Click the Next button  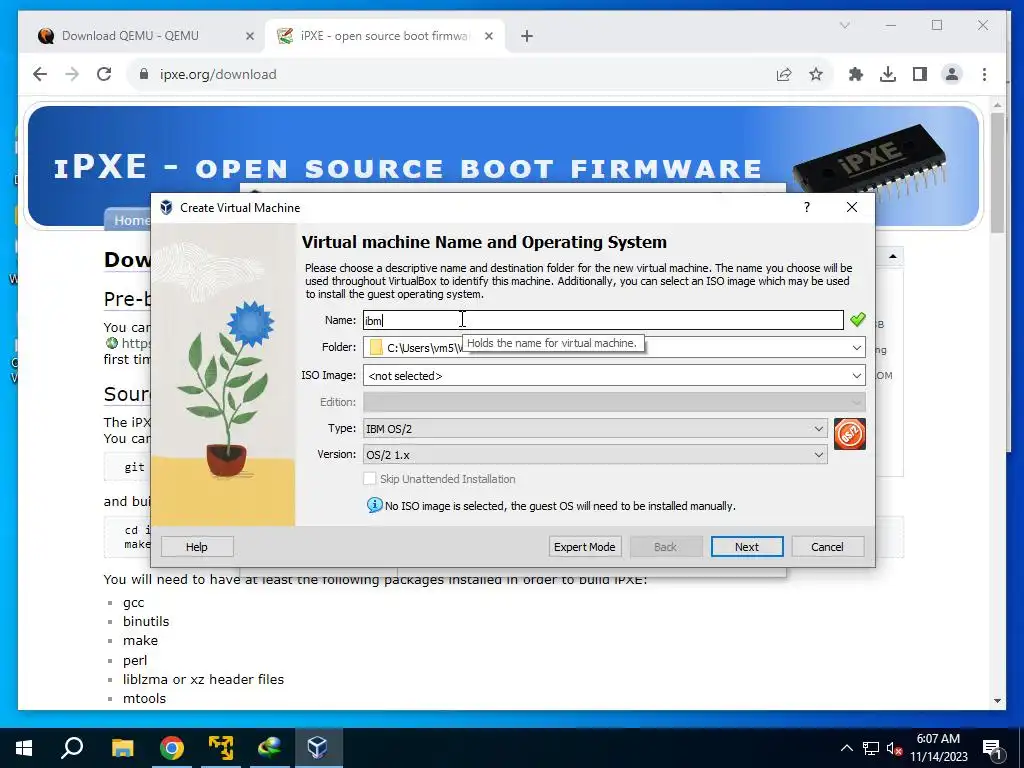746,547
